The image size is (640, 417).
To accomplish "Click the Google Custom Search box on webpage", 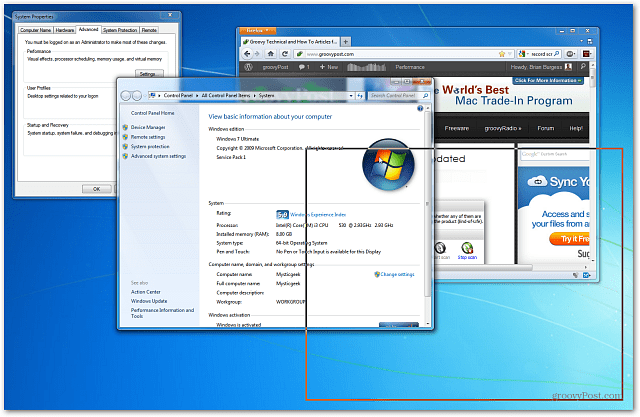I will (x=554, y=154).
